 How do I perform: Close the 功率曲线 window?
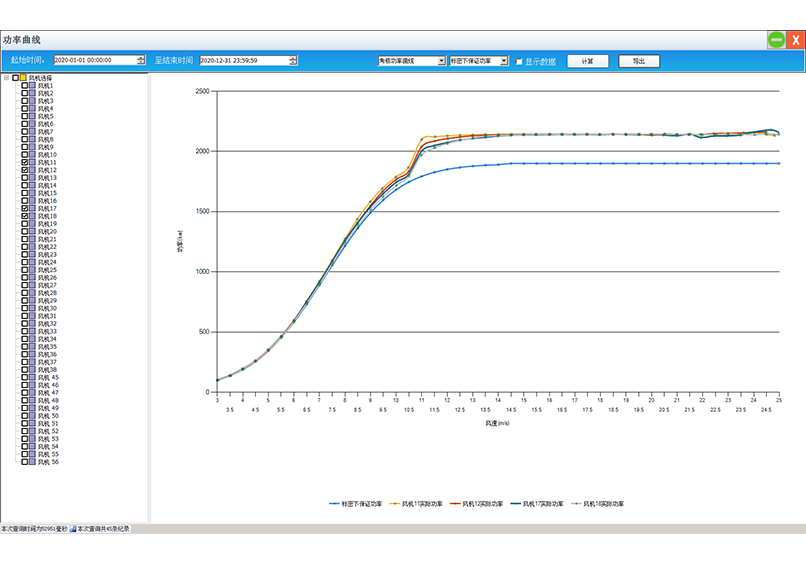pyautogui.click(x=795, y=40)
